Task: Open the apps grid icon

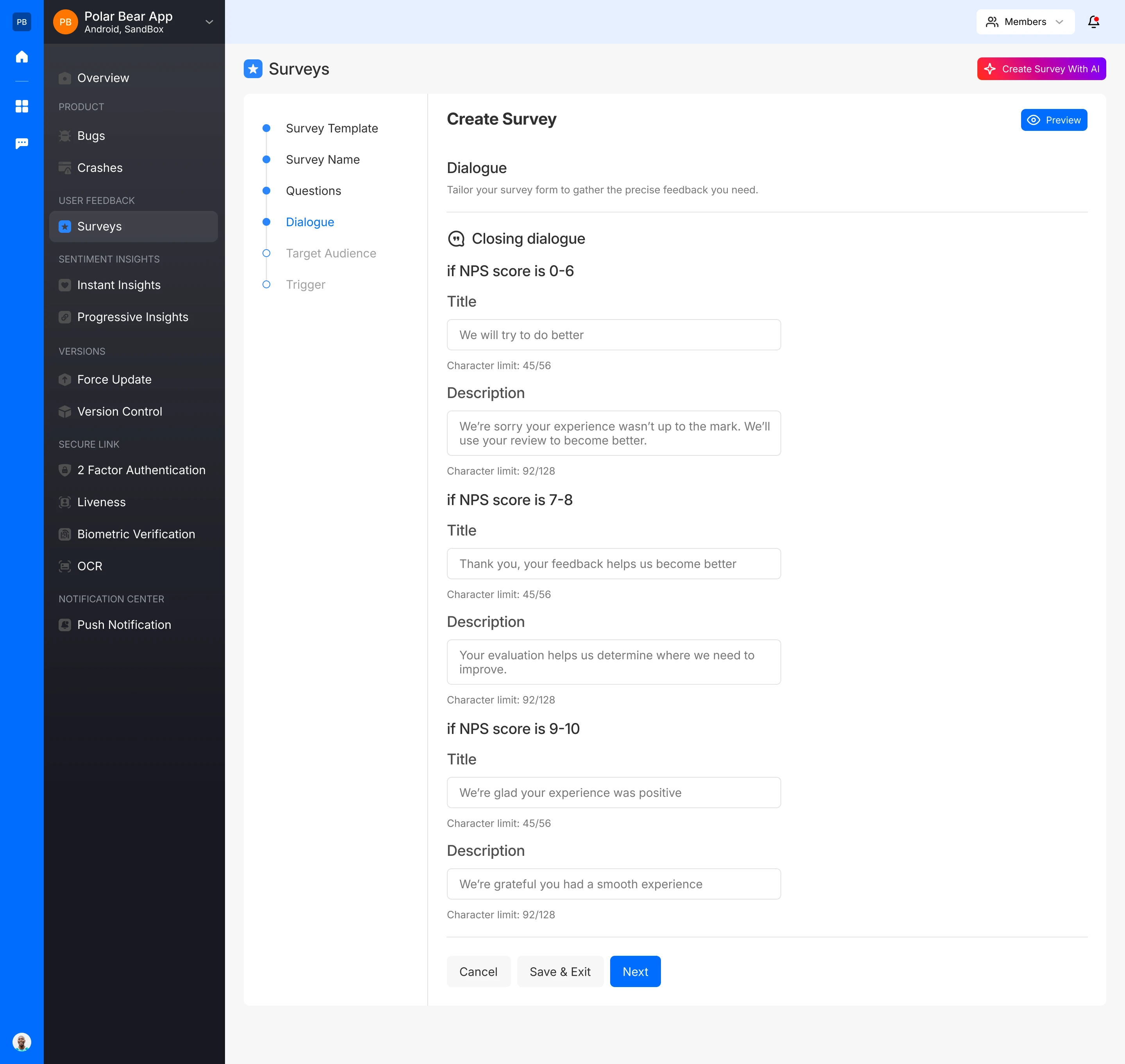Action: tap(21, 106)
